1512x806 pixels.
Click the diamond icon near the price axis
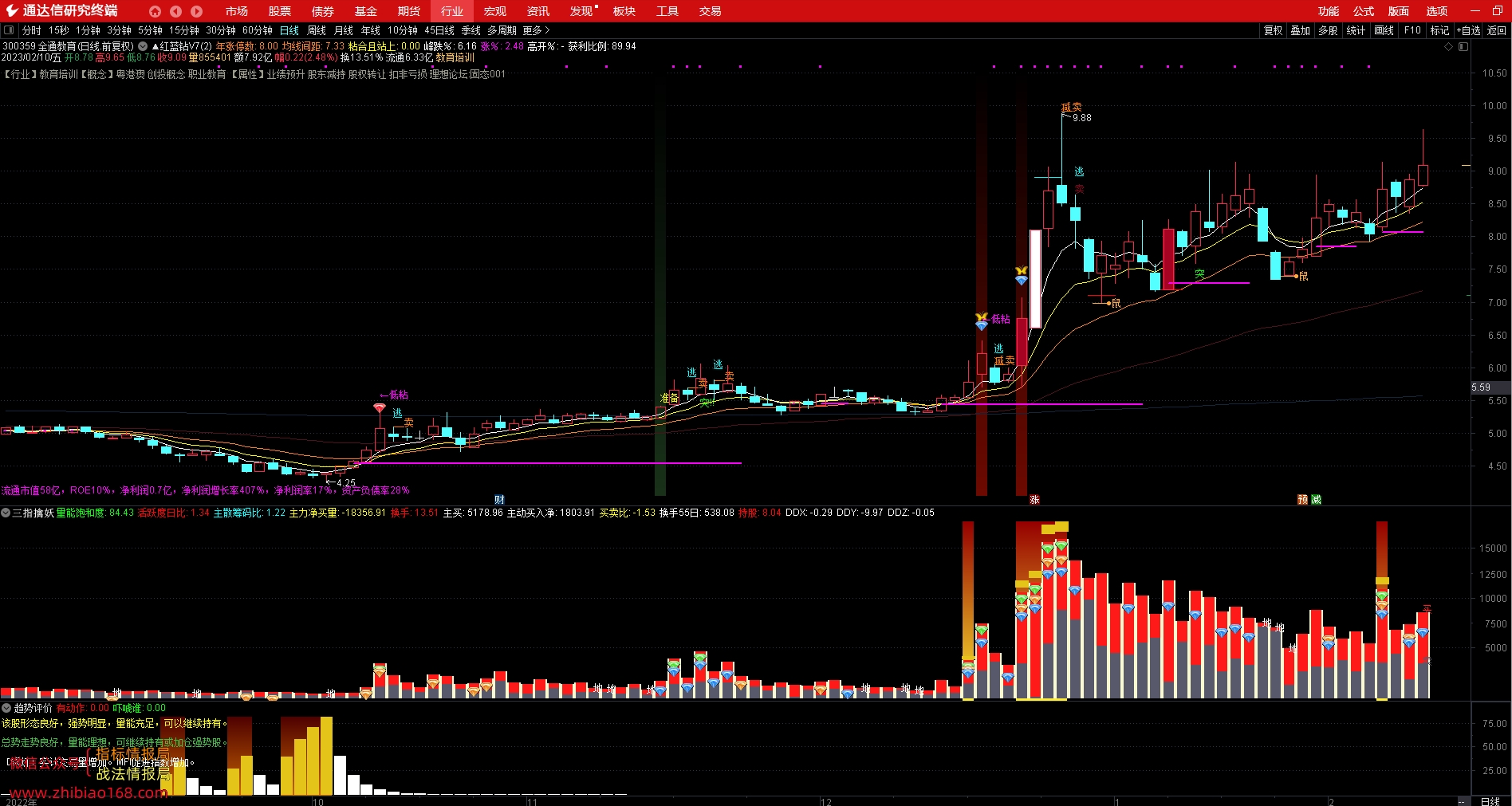(1449, 46)
